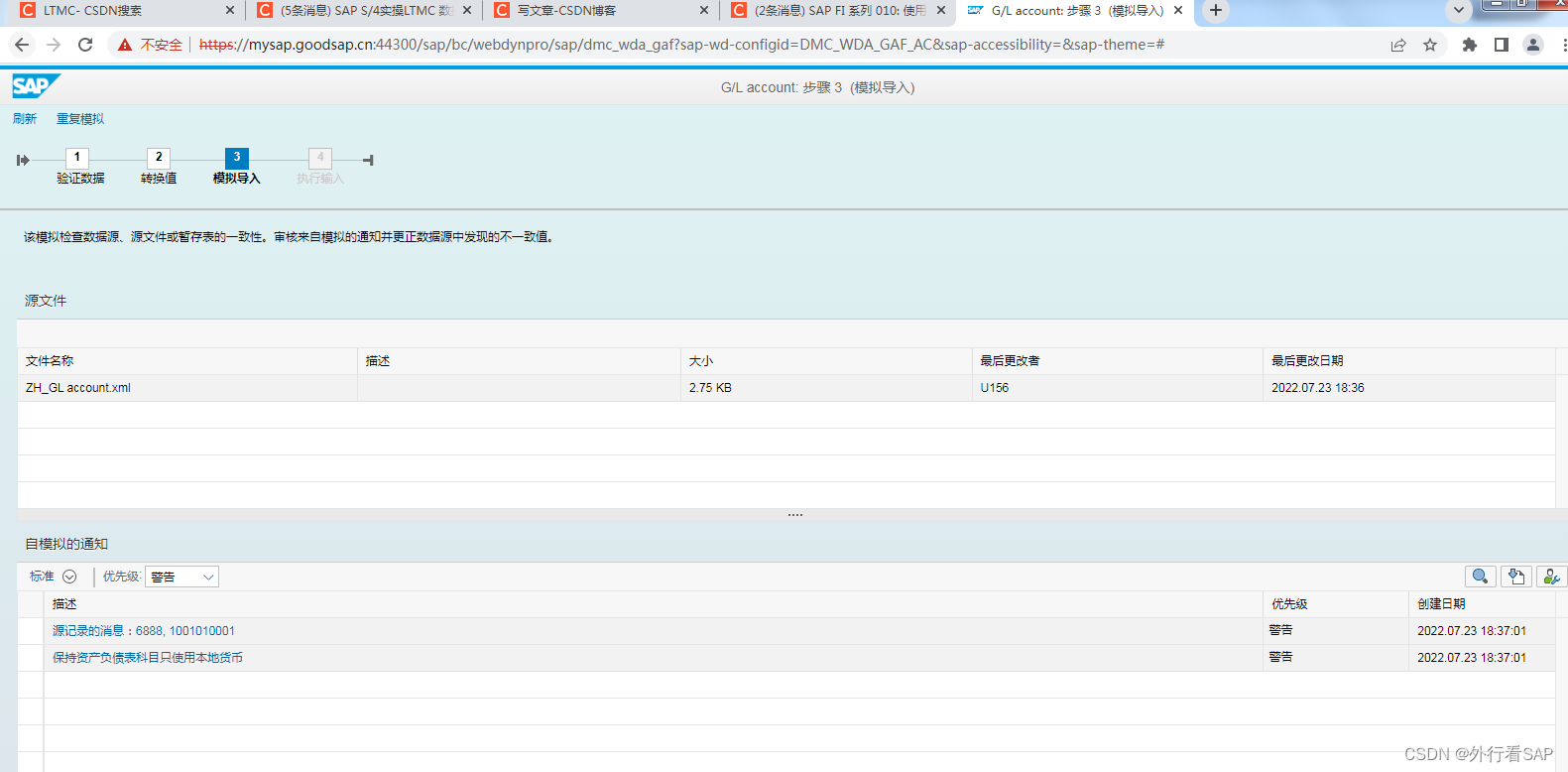Click creation date of 源记录的消息 row
Image resolution: width=1568 pixels, height=772 pixels.
point(1482,631)
